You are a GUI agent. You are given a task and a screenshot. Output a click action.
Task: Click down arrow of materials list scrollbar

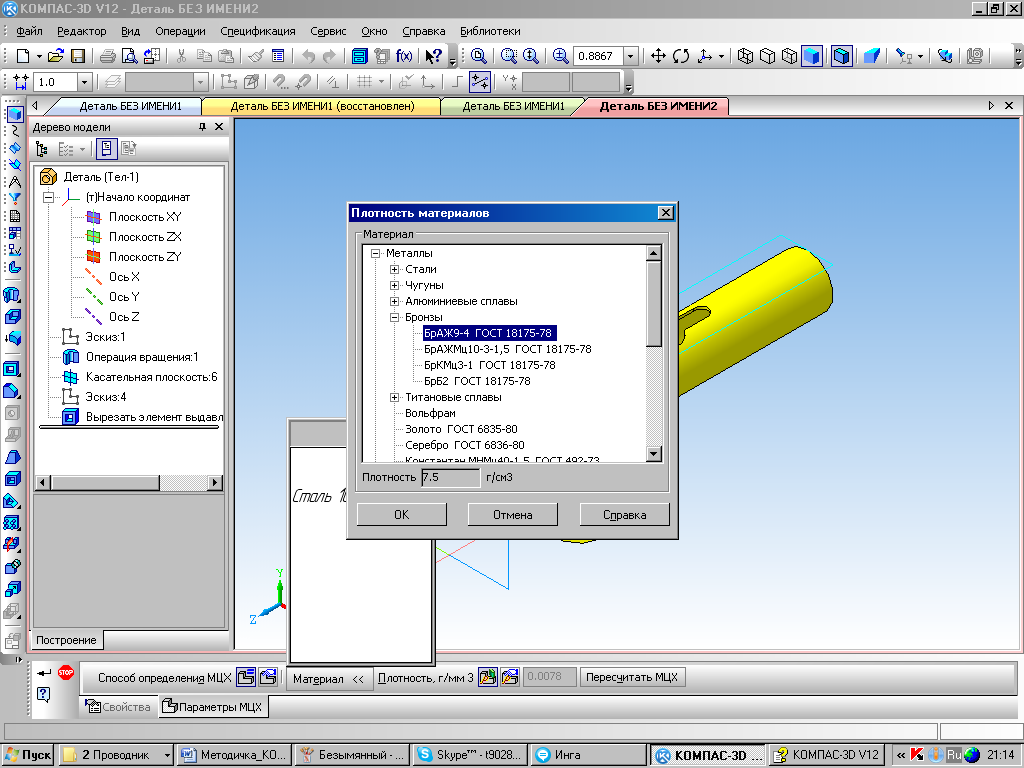[x=654, y=453]
